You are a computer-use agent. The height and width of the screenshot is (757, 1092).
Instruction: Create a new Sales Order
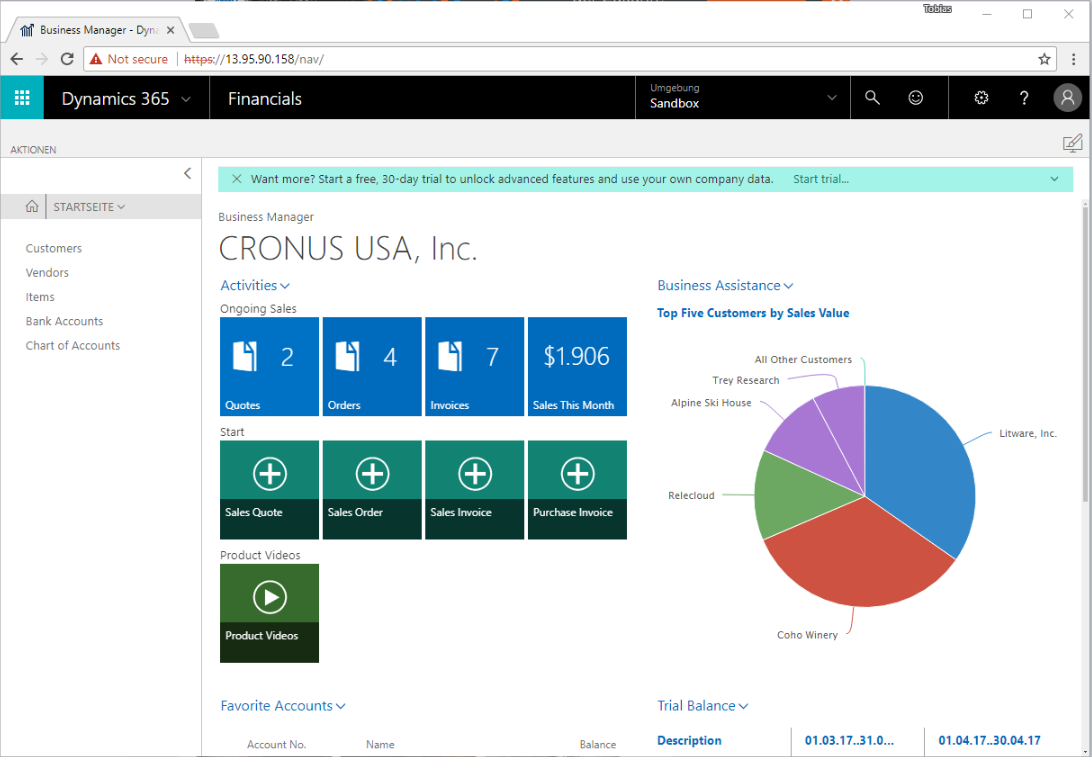(372, 490)
